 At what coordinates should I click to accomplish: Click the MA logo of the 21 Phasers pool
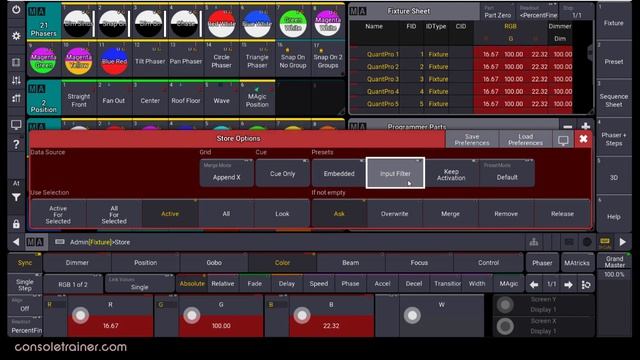coord(37,11)
